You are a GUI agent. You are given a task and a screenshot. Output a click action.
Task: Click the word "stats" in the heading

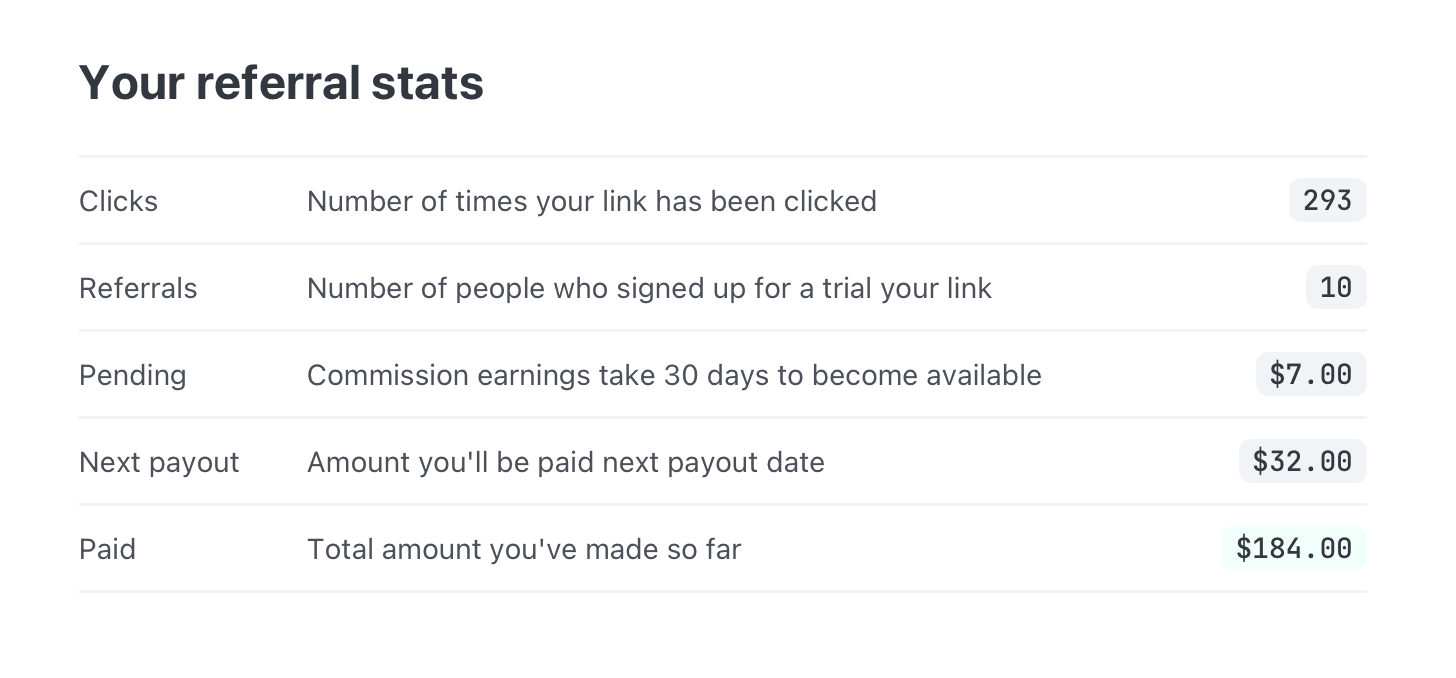pyautogui.click(x=427, y=82)
